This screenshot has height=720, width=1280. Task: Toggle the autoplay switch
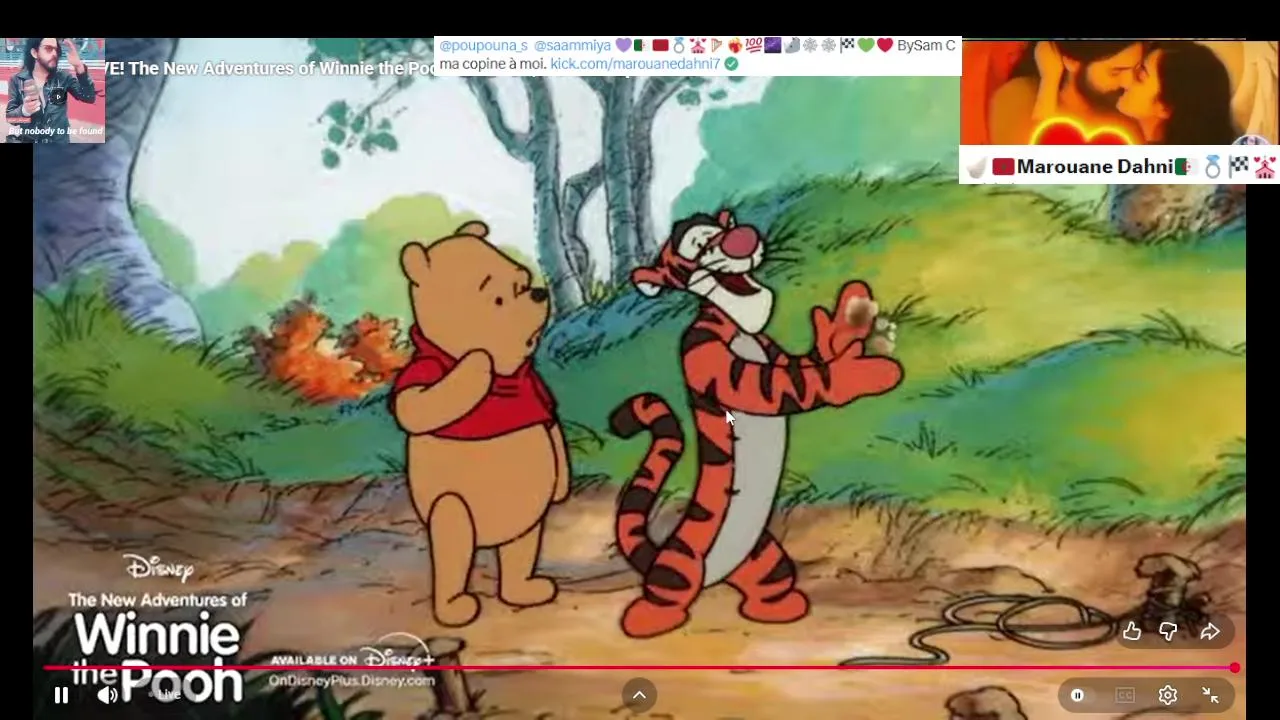(x=1078, y=695)
